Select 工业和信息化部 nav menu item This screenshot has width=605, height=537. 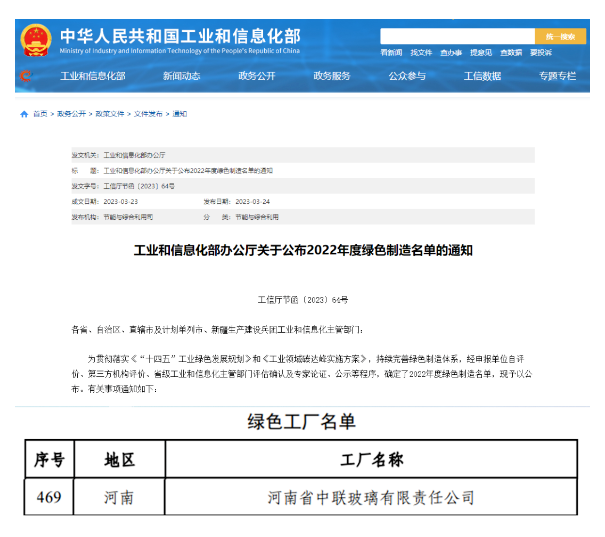tap(93, 76)
